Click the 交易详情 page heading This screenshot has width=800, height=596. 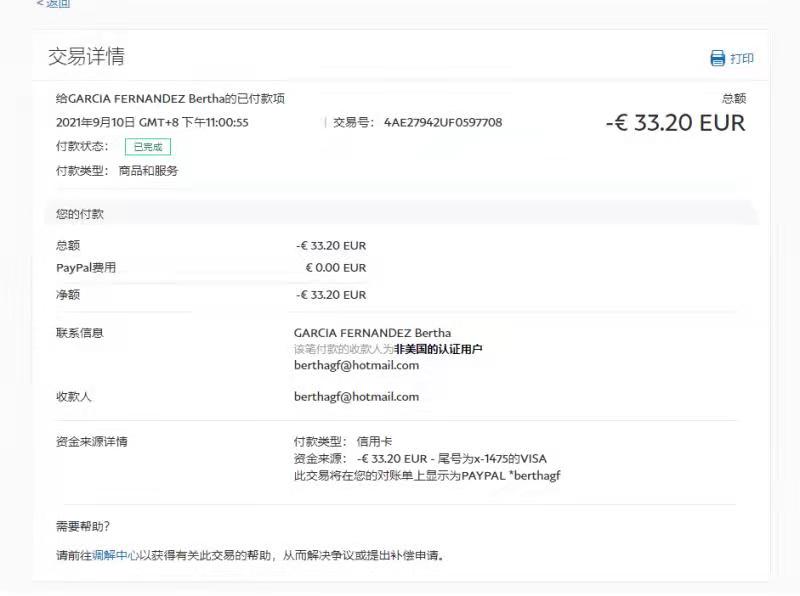86,56
